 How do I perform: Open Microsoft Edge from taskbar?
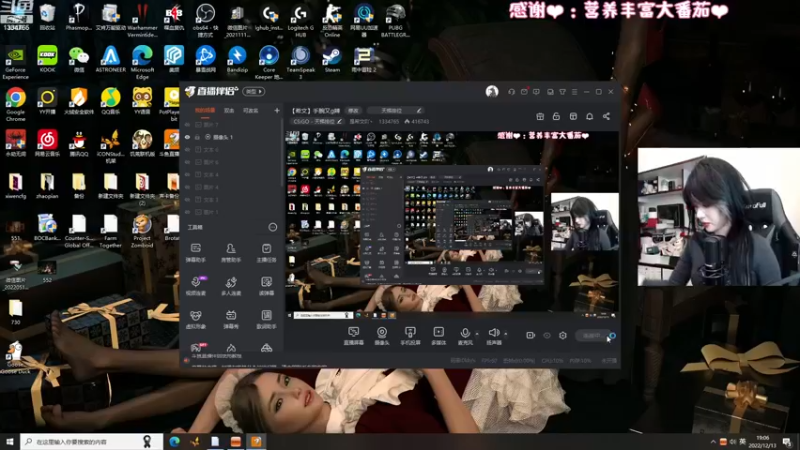coord(174,441)
